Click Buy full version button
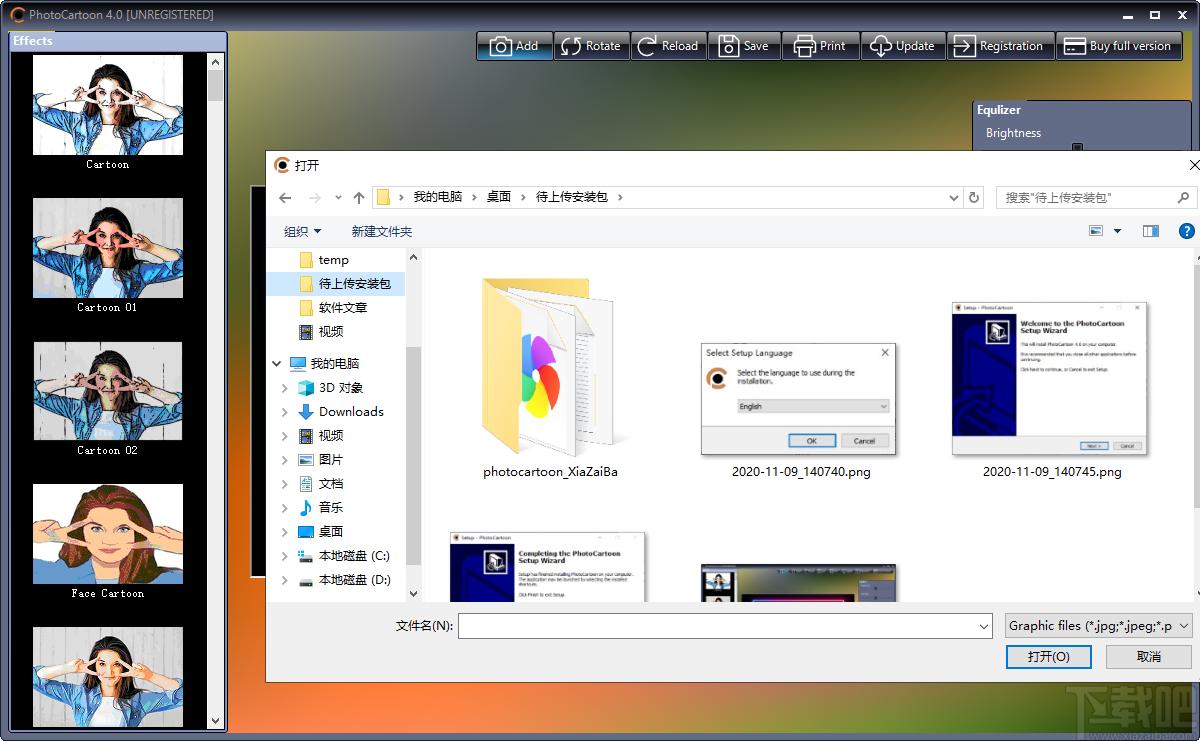The image size is (1200, 741). (1119, 46)
